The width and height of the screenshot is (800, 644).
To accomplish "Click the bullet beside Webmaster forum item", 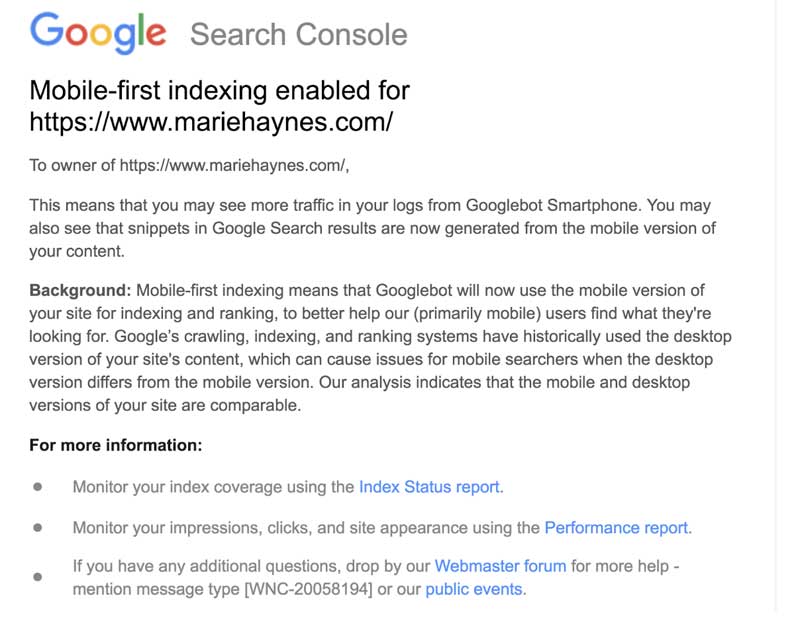I will pyautogui.click(x=38, y=577).
